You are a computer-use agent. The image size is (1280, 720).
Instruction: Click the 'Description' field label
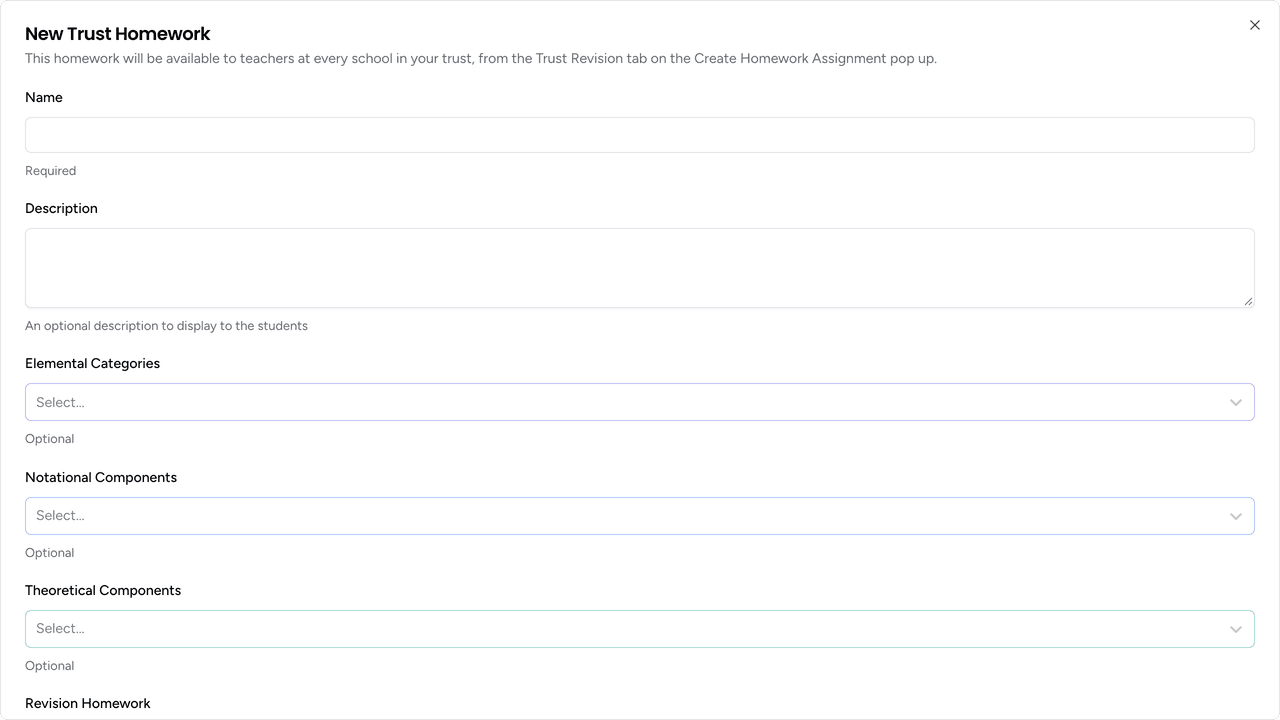point(62,208)
